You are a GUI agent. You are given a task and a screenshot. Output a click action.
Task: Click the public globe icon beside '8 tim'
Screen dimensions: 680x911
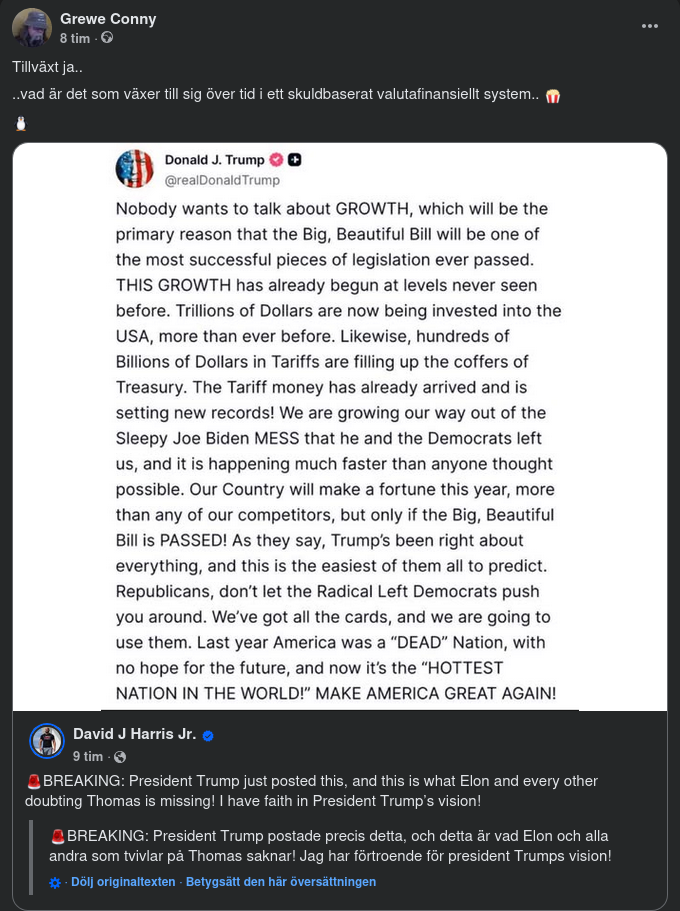[x=107, y=38]
